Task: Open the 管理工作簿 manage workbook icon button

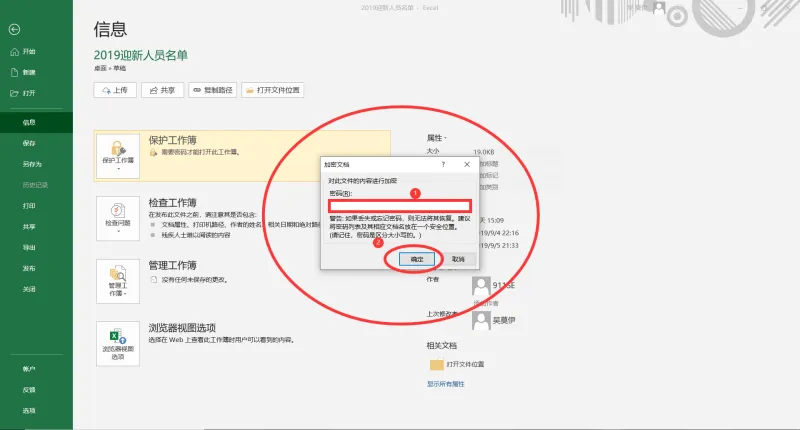Action: (118, 281)
